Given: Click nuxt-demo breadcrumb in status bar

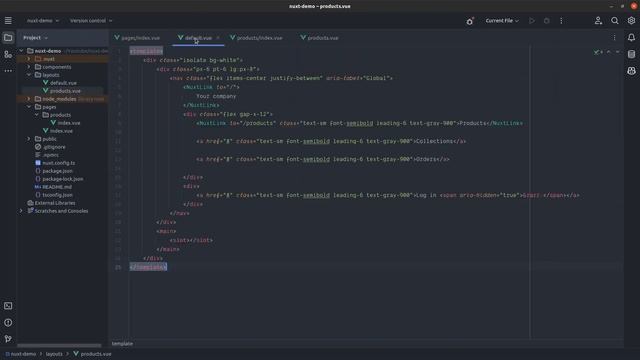Looking at the screenshot, I should 23,354.
